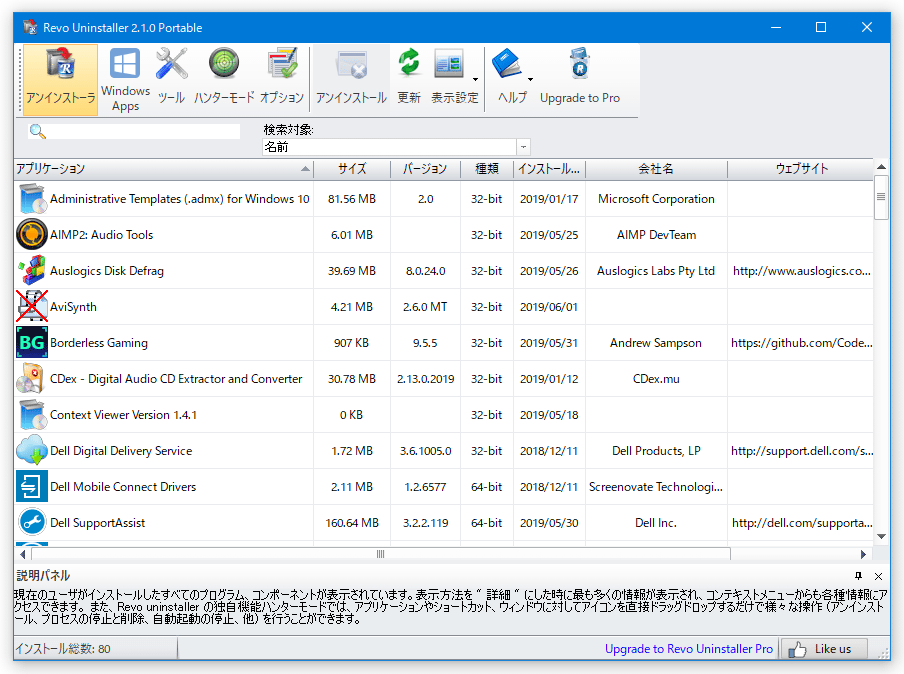Click the https://github.com/Code... website cell

click(801, 343)
